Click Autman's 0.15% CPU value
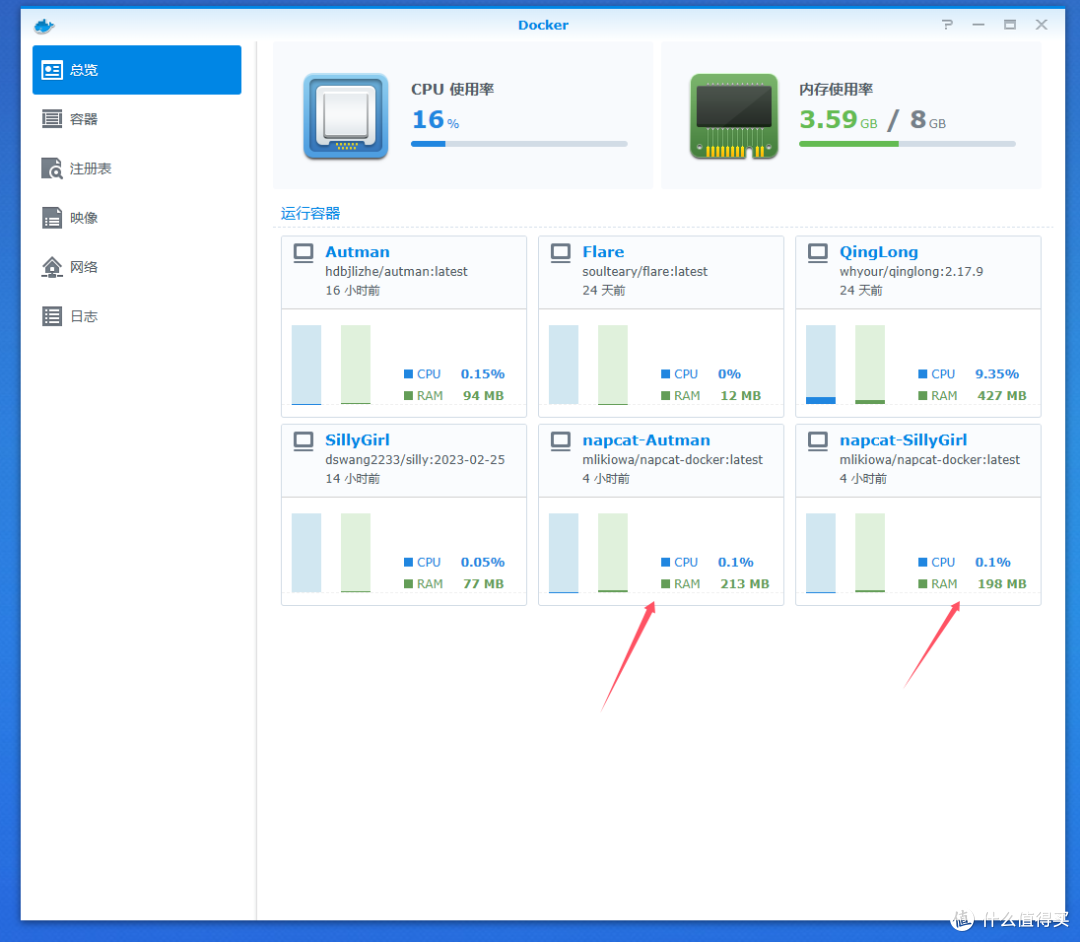 (482, 374)
